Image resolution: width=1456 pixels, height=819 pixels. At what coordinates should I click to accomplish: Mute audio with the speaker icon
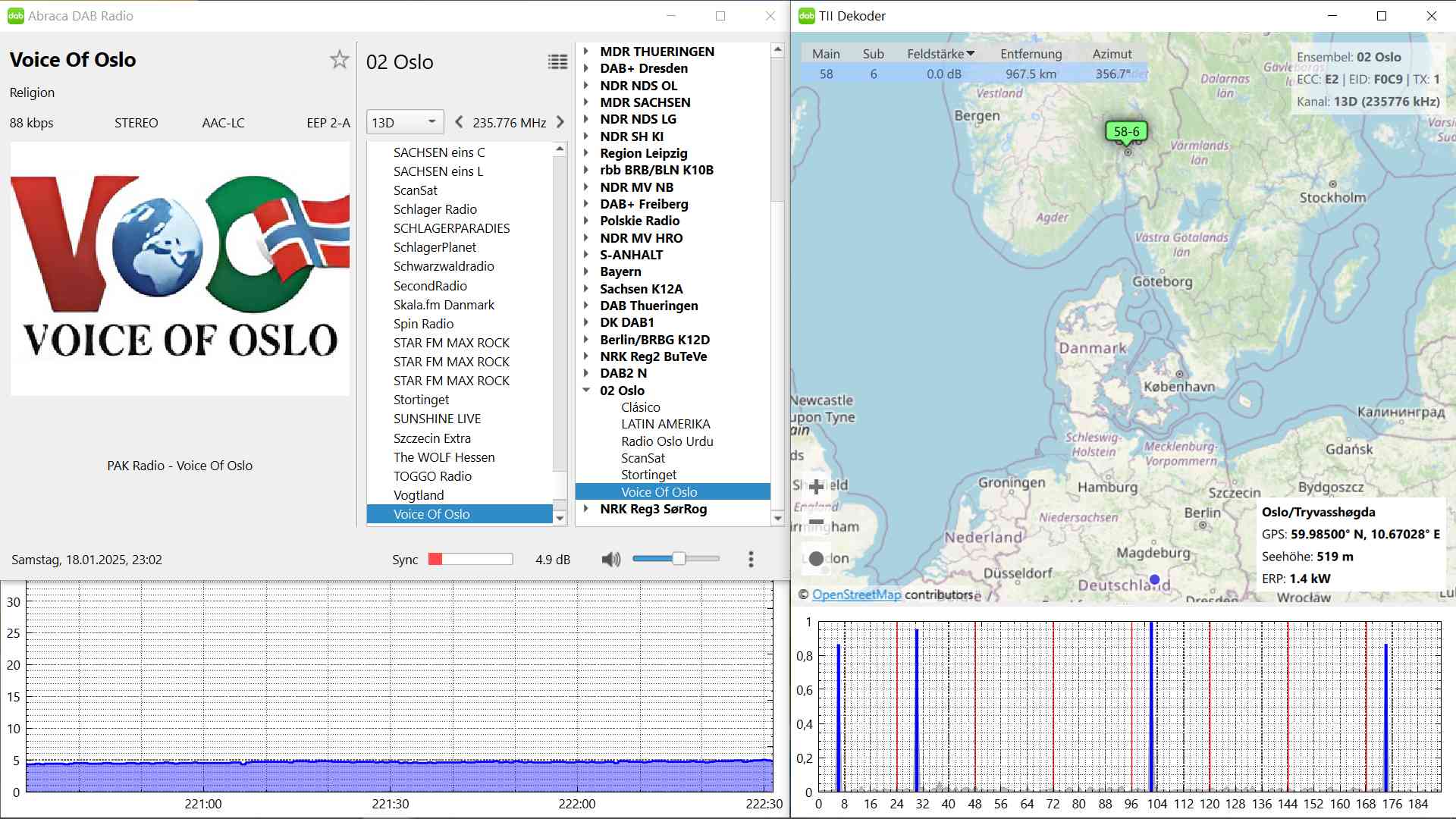[x=610, y=560]
